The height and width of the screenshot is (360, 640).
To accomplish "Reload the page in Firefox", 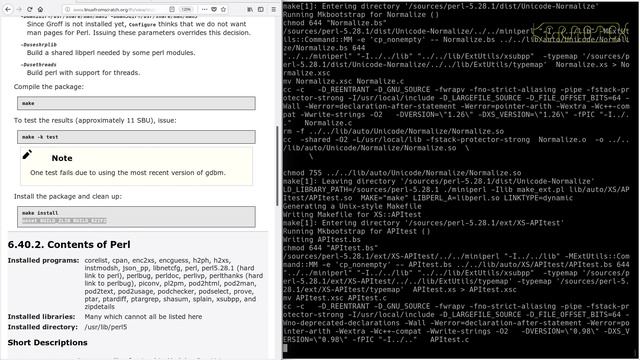I will 30,9.
